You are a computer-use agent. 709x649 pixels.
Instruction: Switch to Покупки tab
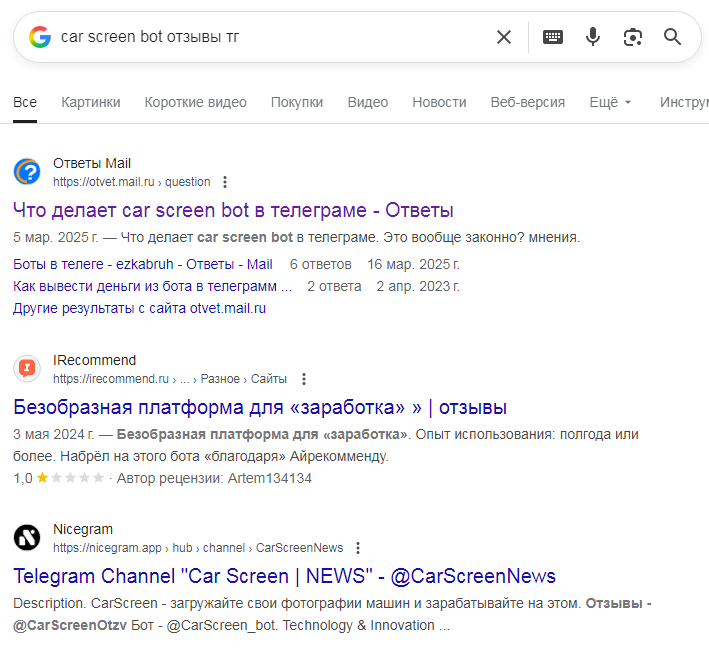coord(297,102)
